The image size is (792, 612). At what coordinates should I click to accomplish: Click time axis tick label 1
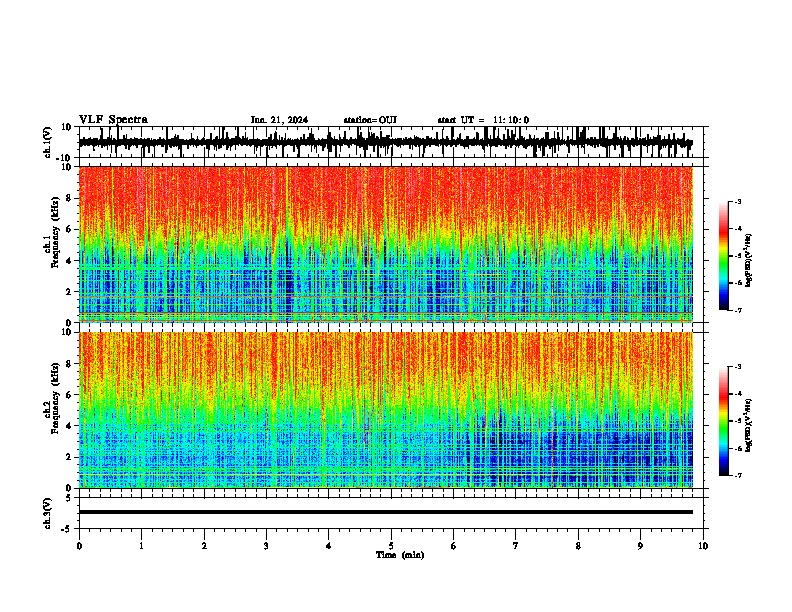pos(141,546)
